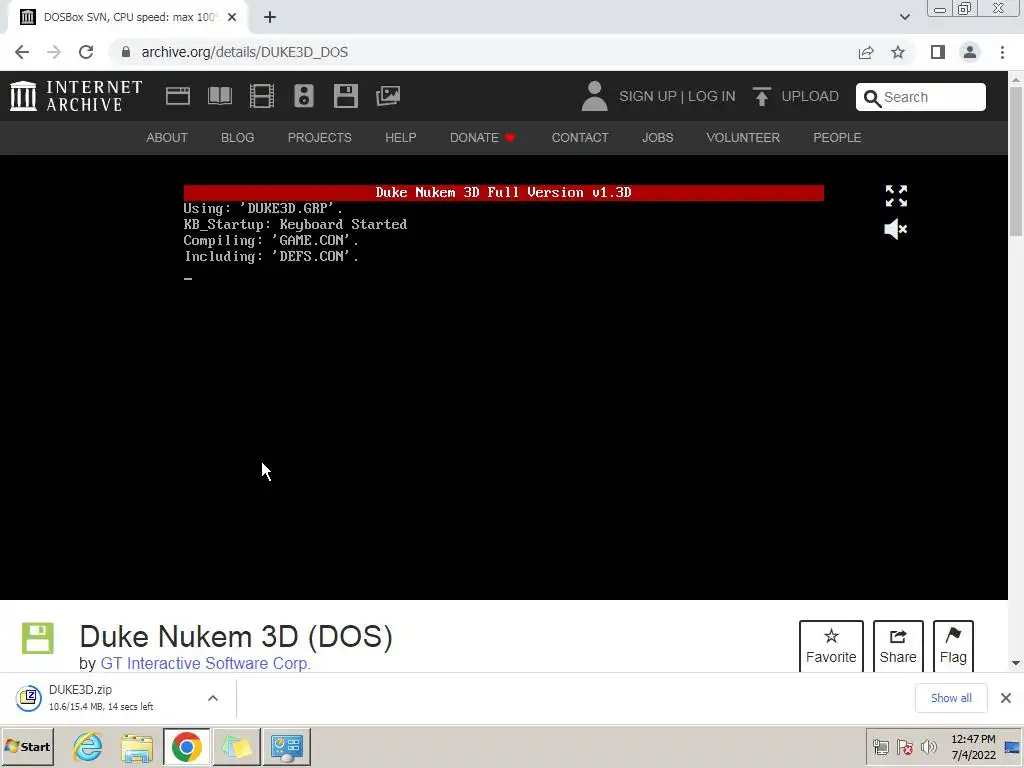Open the JOBS menu item
Viewport: 1024px width, 768px height.
[658, 138]
